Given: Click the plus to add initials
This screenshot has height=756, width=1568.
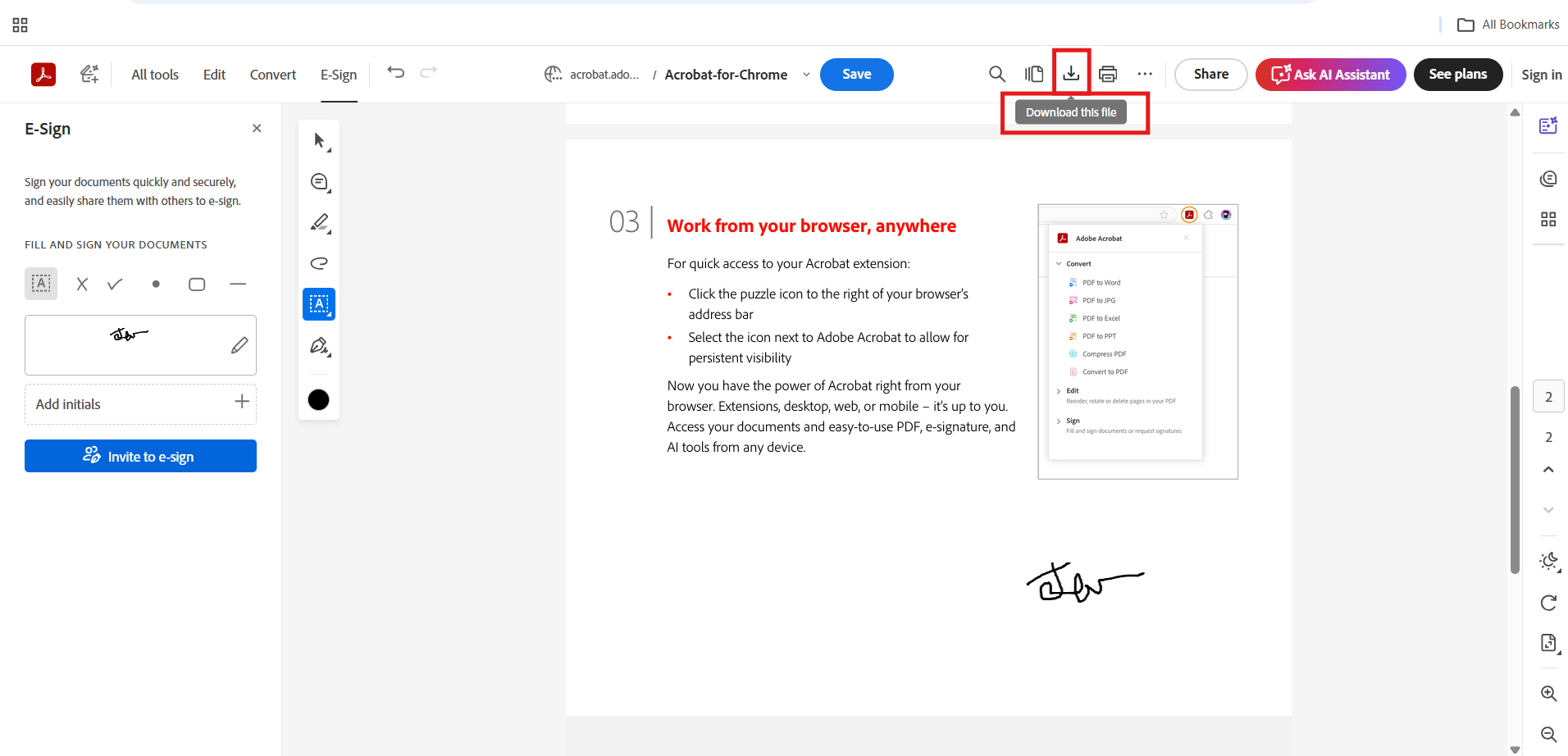Looking at the screenshot, I should coord(242,401).
